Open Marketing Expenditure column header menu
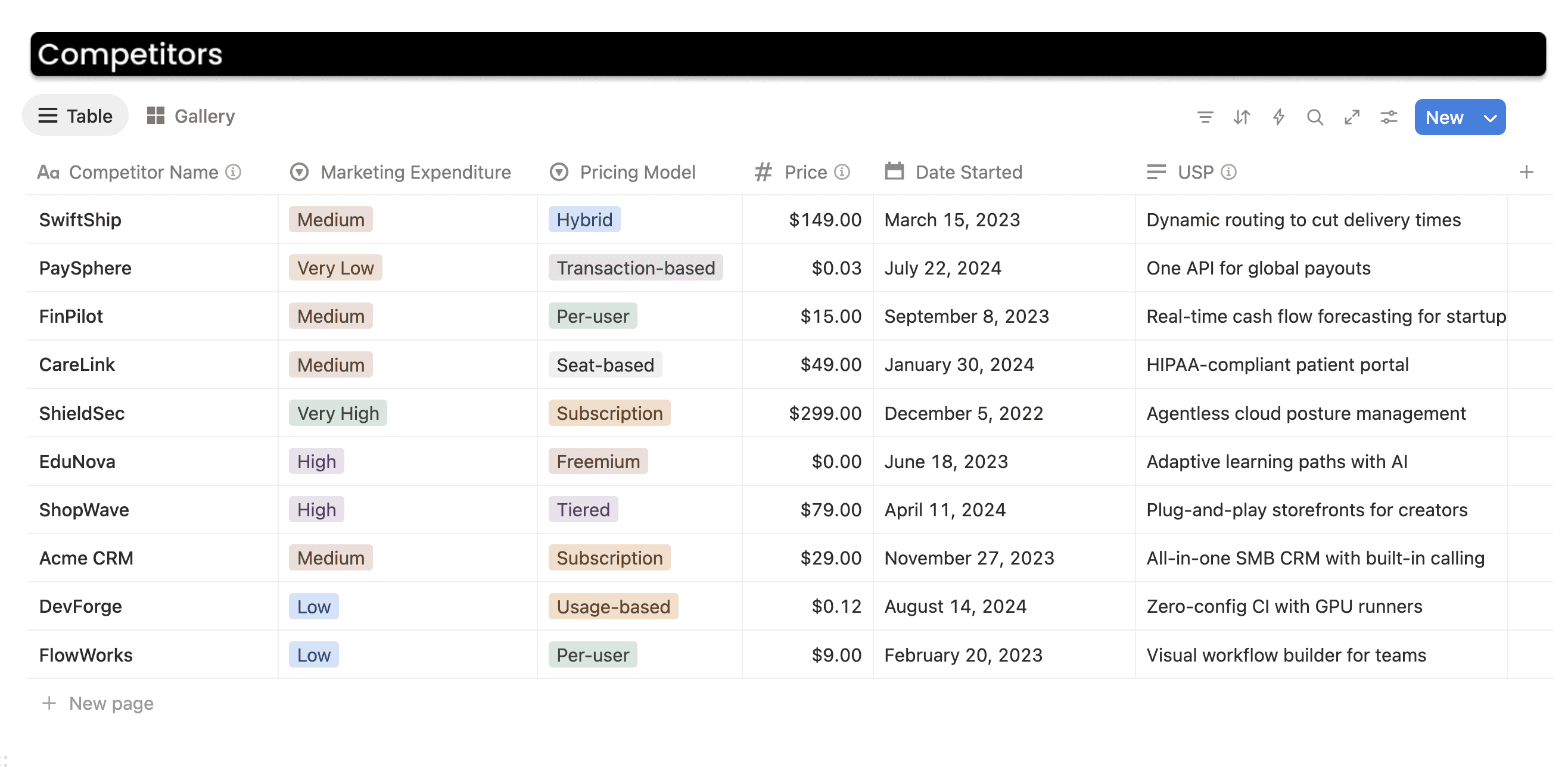1568x767 pixels. coord(415,172)
